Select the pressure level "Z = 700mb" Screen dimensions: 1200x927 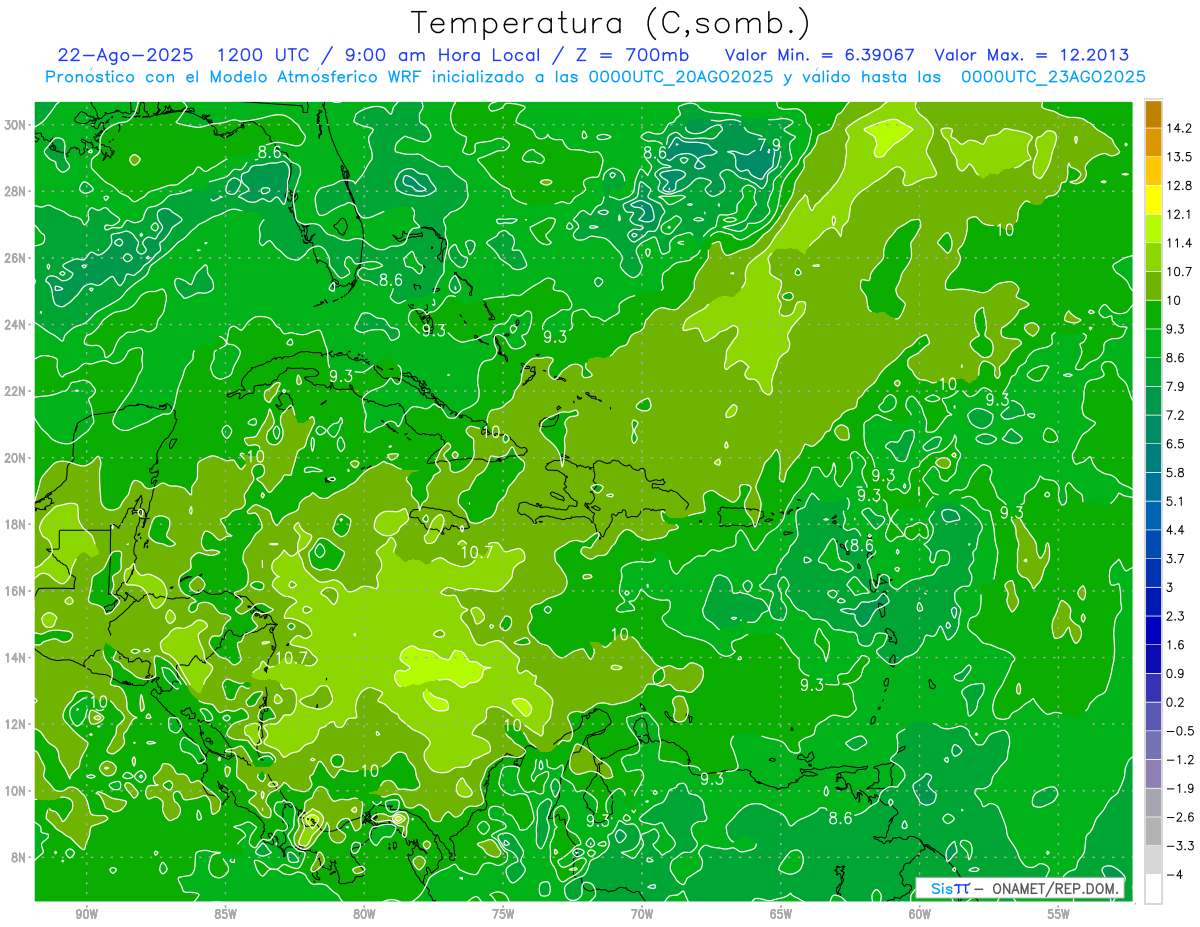[x=627, y=55]
